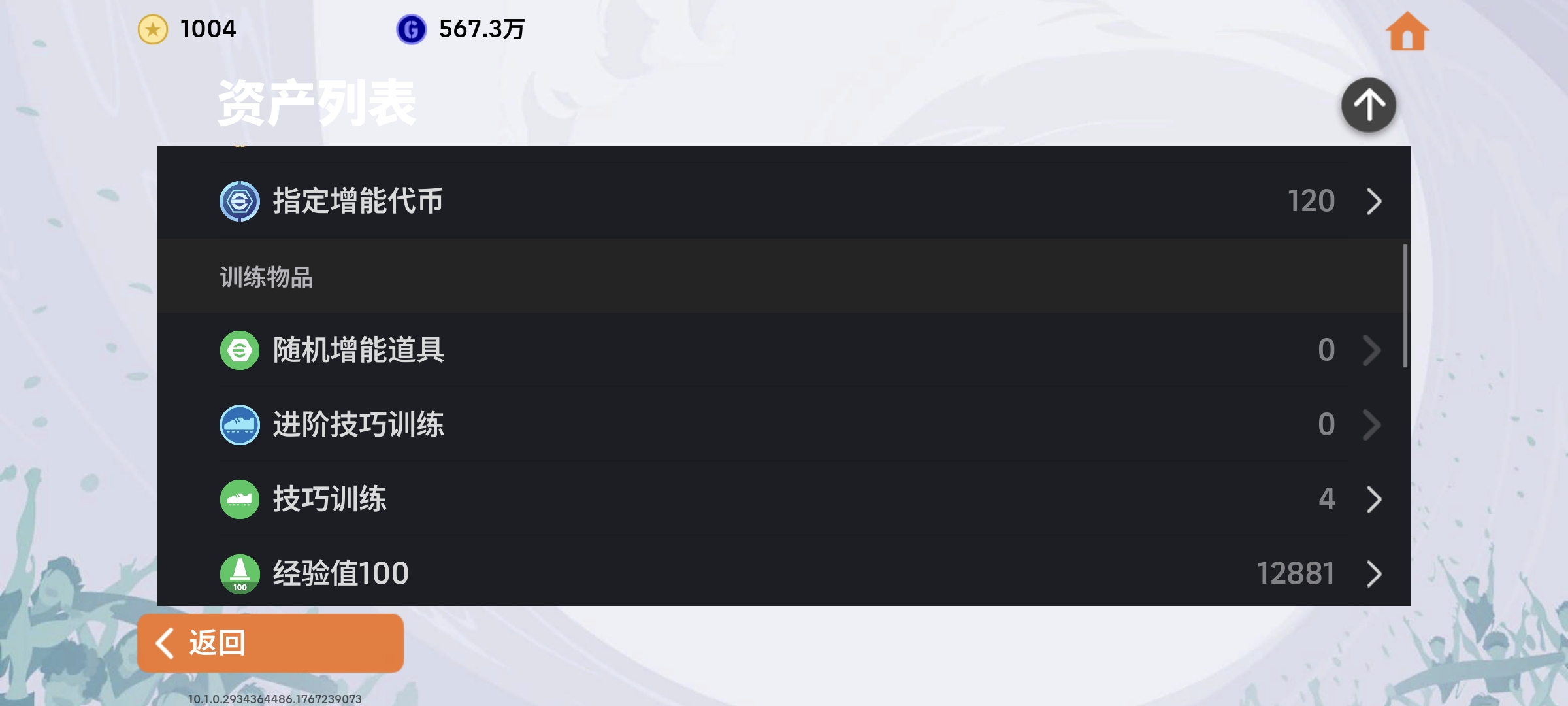Open the 技巧训练 row chevron

[1374, 499]
